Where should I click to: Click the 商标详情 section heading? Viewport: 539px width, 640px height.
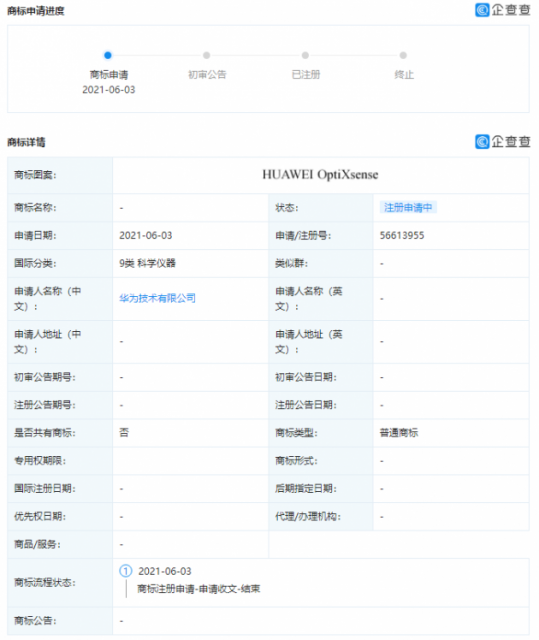pos(27,142)
